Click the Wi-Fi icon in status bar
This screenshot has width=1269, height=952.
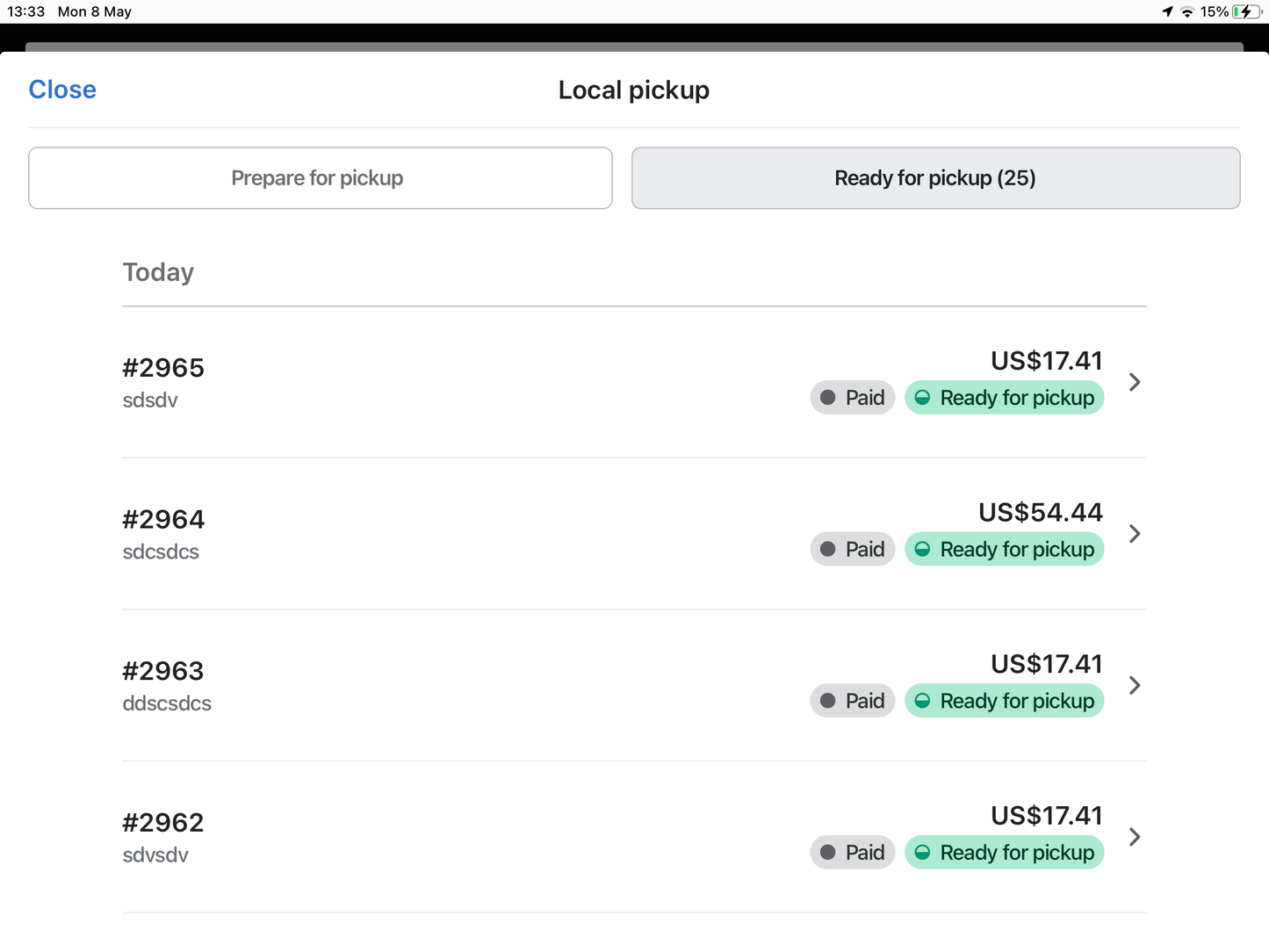click(x=1186, y=11)
